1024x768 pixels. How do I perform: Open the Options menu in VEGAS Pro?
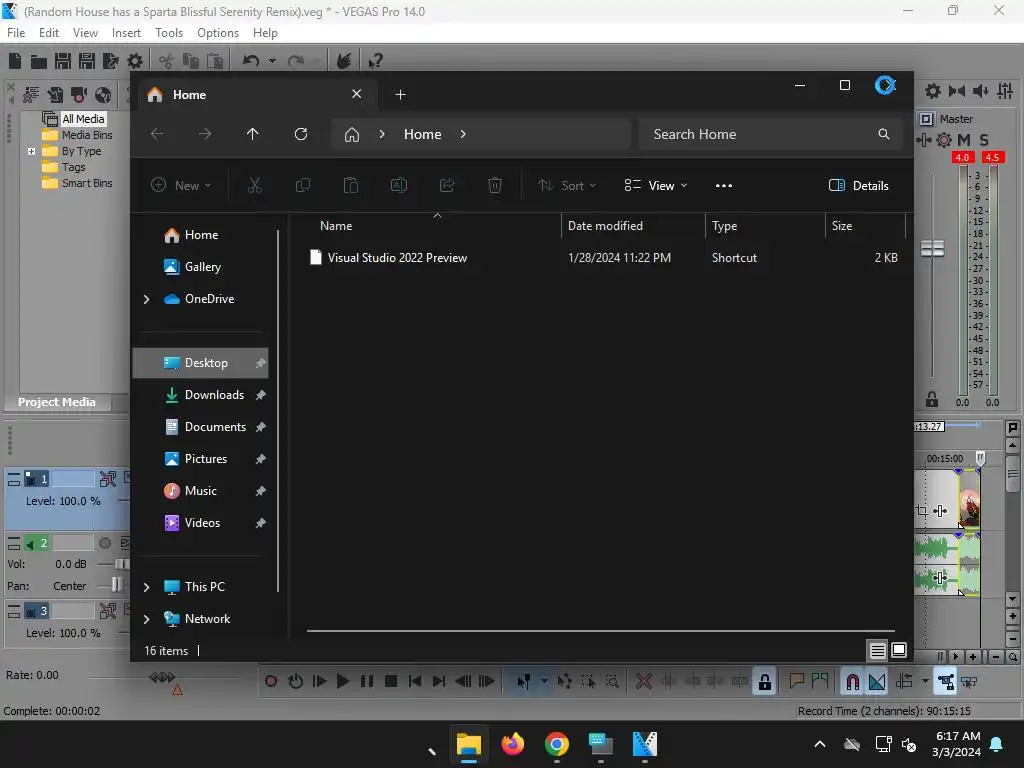pyautogui.click(x=218, y=33)
